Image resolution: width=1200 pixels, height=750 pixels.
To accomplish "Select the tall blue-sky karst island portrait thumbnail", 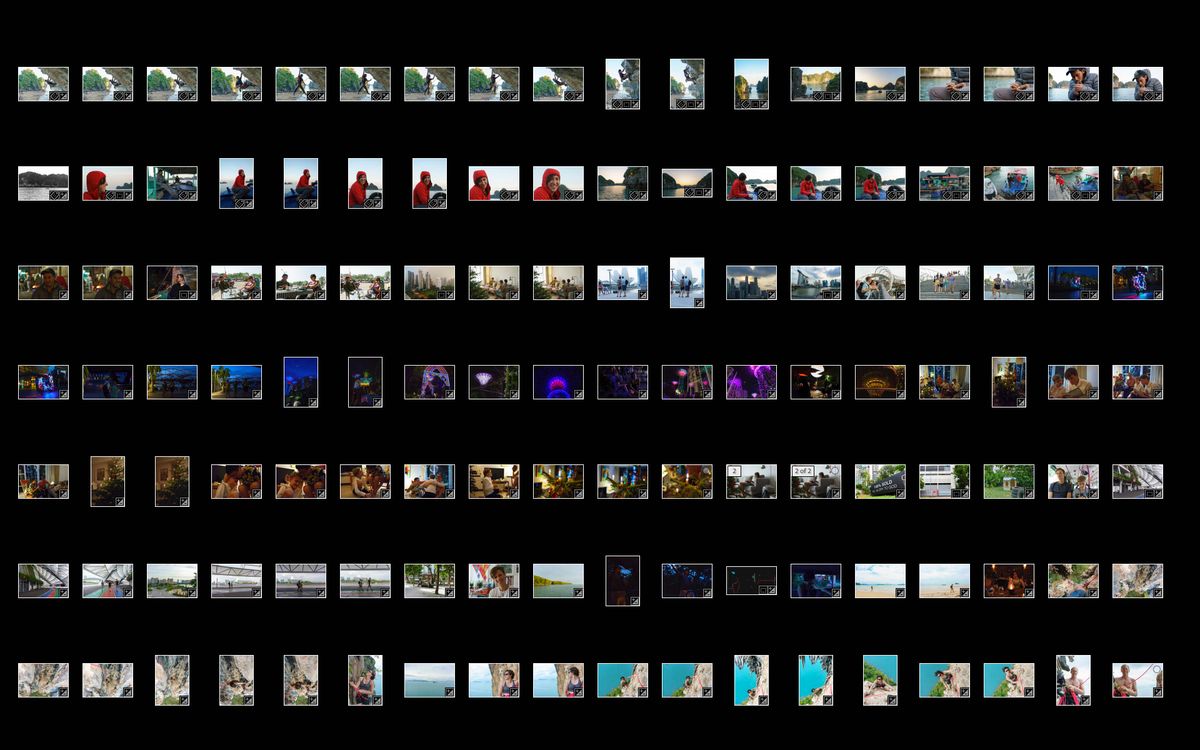I will 751,84.
